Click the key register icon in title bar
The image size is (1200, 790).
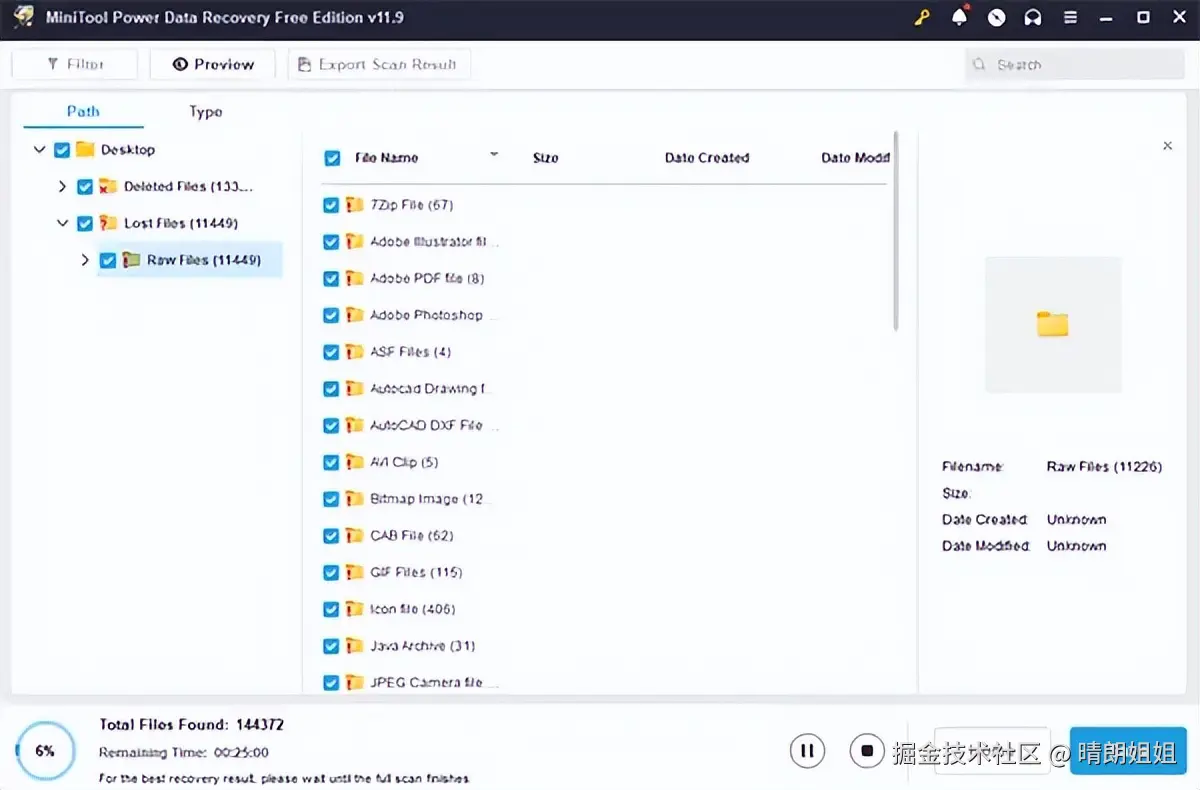(x=922, y=18)
